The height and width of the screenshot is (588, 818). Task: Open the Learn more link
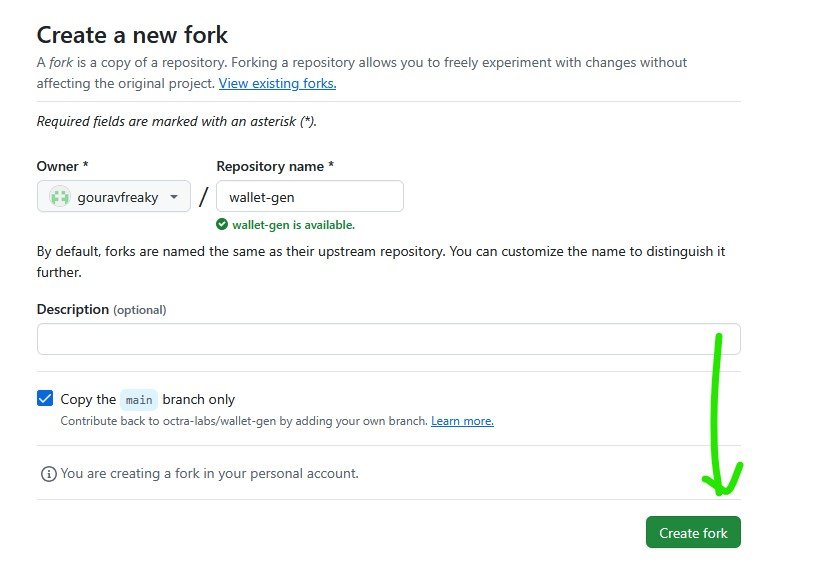click(x=462, y=421)
